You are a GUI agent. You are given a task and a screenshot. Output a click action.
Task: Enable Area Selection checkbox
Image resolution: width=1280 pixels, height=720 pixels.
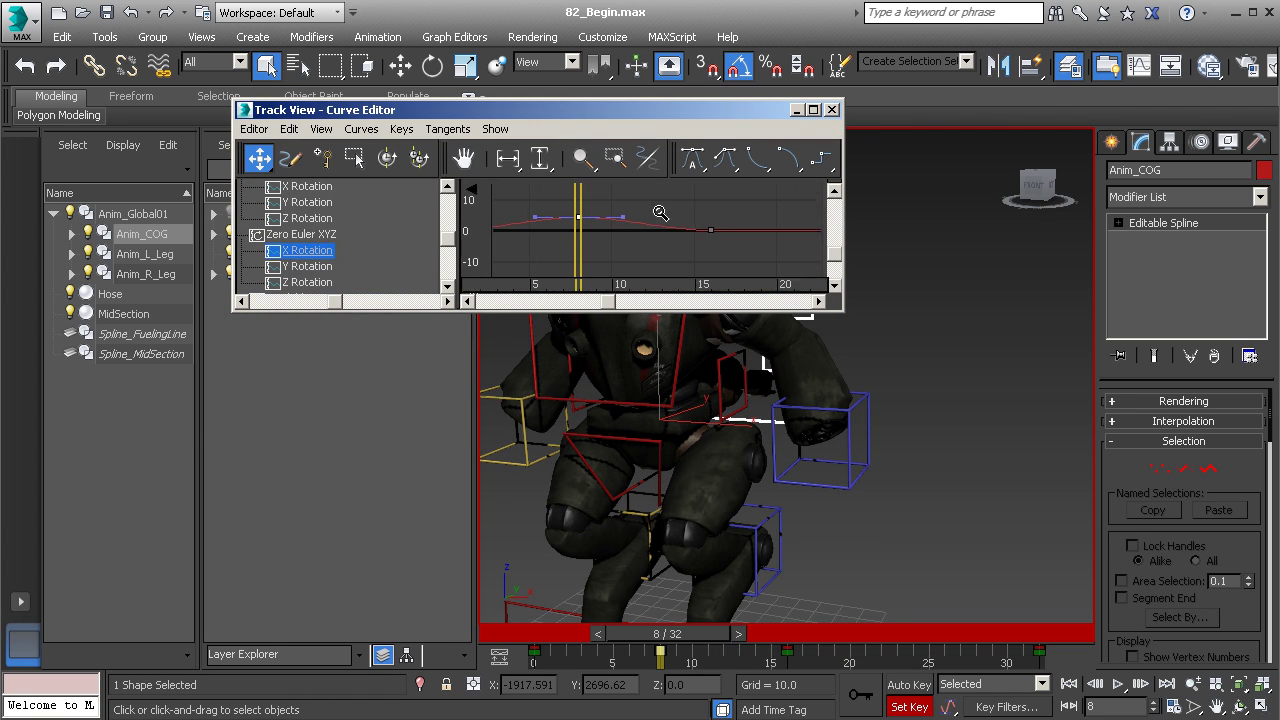tap(1121, 581)
